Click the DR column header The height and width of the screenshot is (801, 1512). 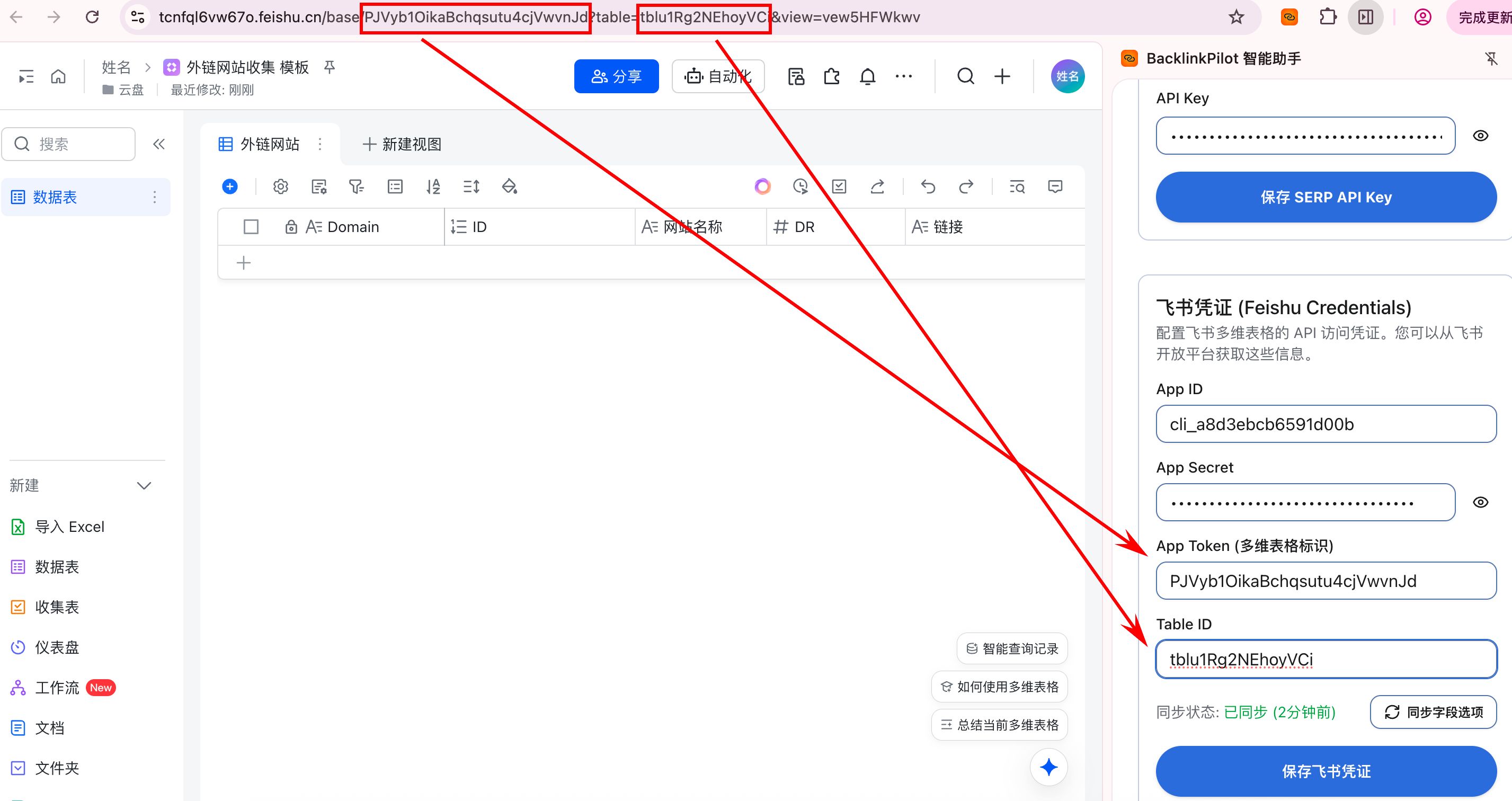point(836,227)
